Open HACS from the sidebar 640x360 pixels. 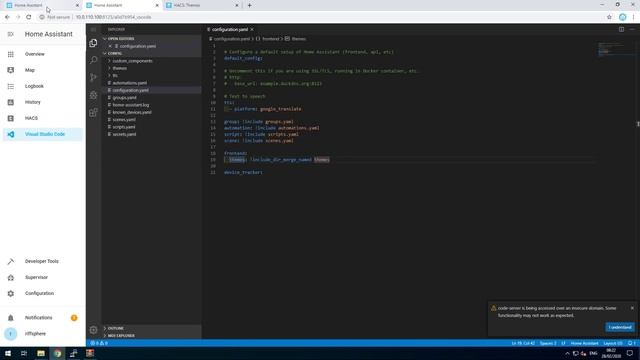(42, 118)
